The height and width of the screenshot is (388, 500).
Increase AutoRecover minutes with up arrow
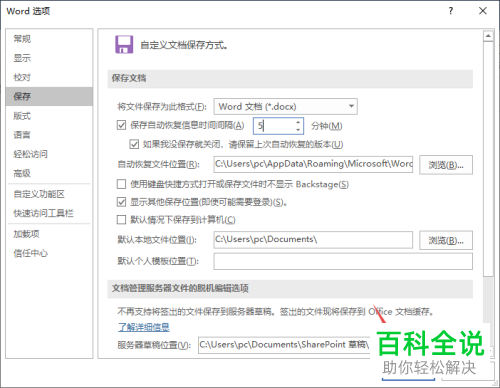click(x=298, y=122)
